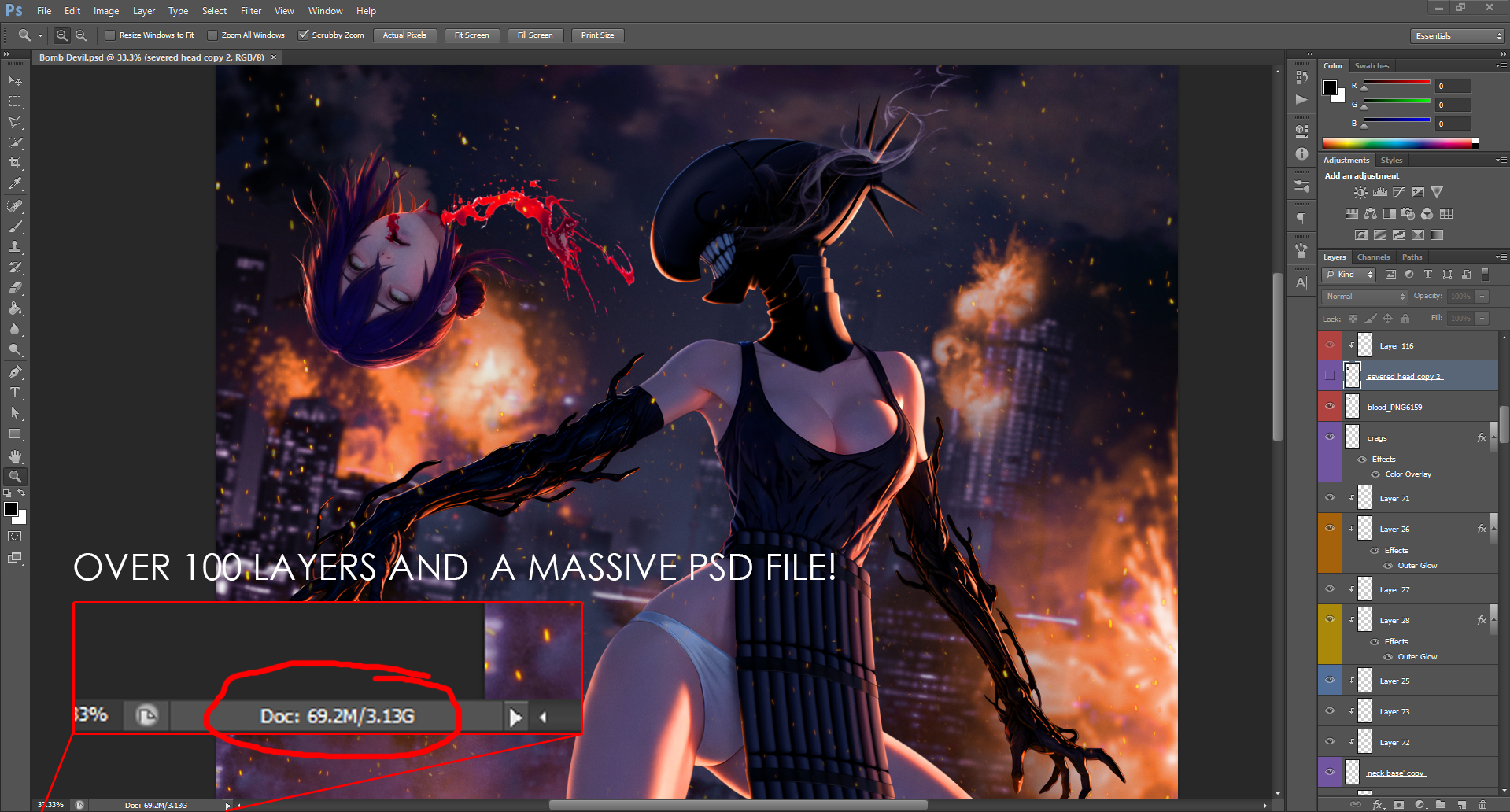Image resolution: width=1510 pixels, height=812 pixels.
Task: Select the Rectangular Marquee tool
Action: coord(15,101)
